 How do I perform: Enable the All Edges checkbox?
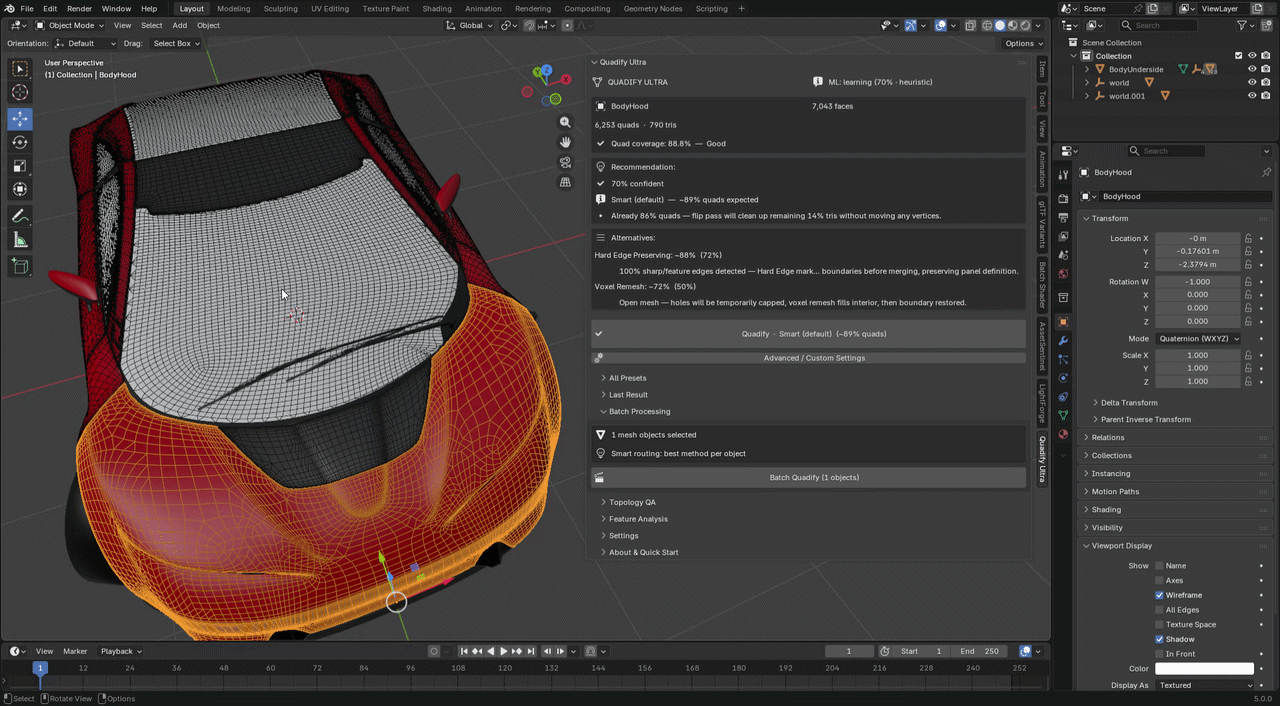coord(1160,610)
